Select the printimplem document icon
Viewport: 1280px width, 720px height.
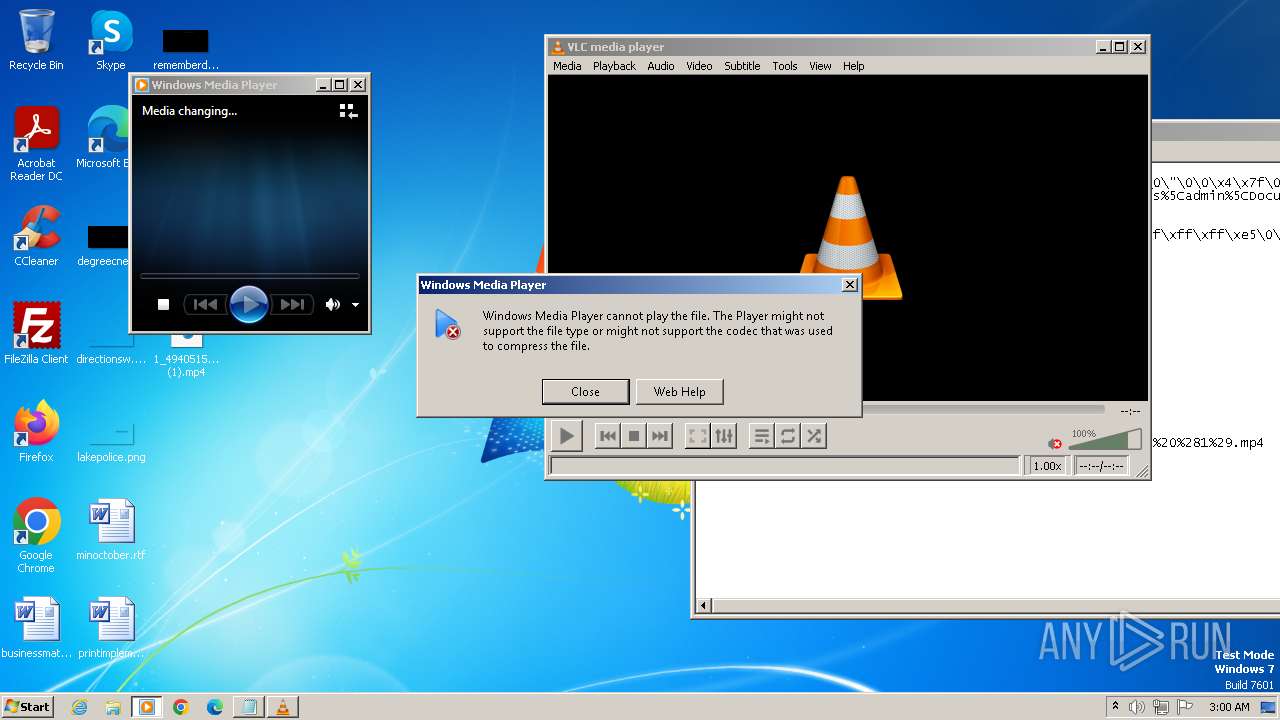tap(111, 628)
